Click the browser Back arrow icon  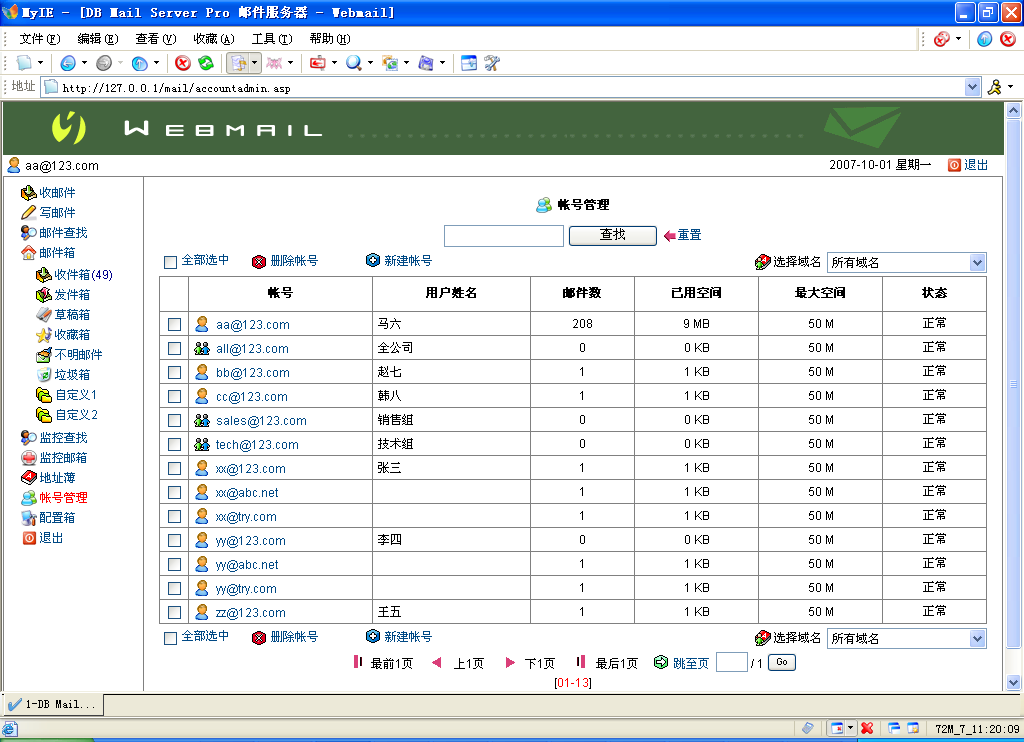68,63
